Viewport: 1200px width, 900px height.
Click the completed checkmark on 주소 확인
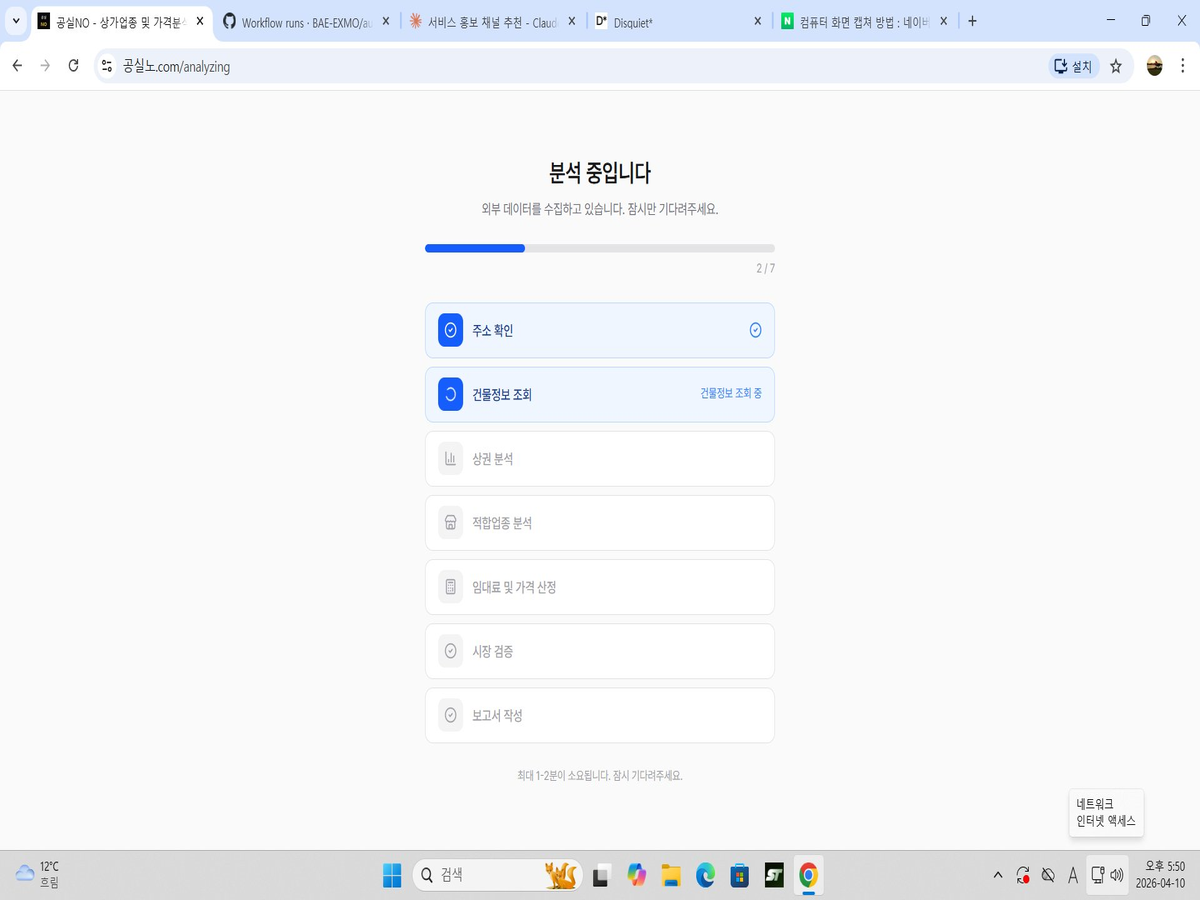click(x=756, y=330)
